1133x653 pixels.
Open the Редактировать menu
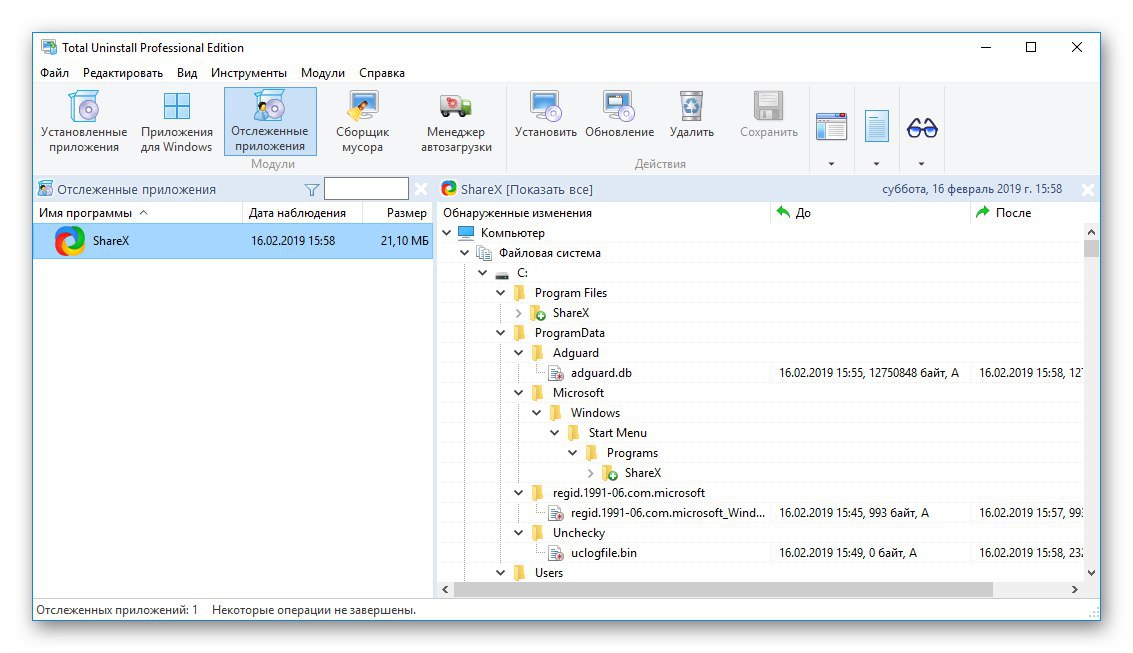[123, 73]
